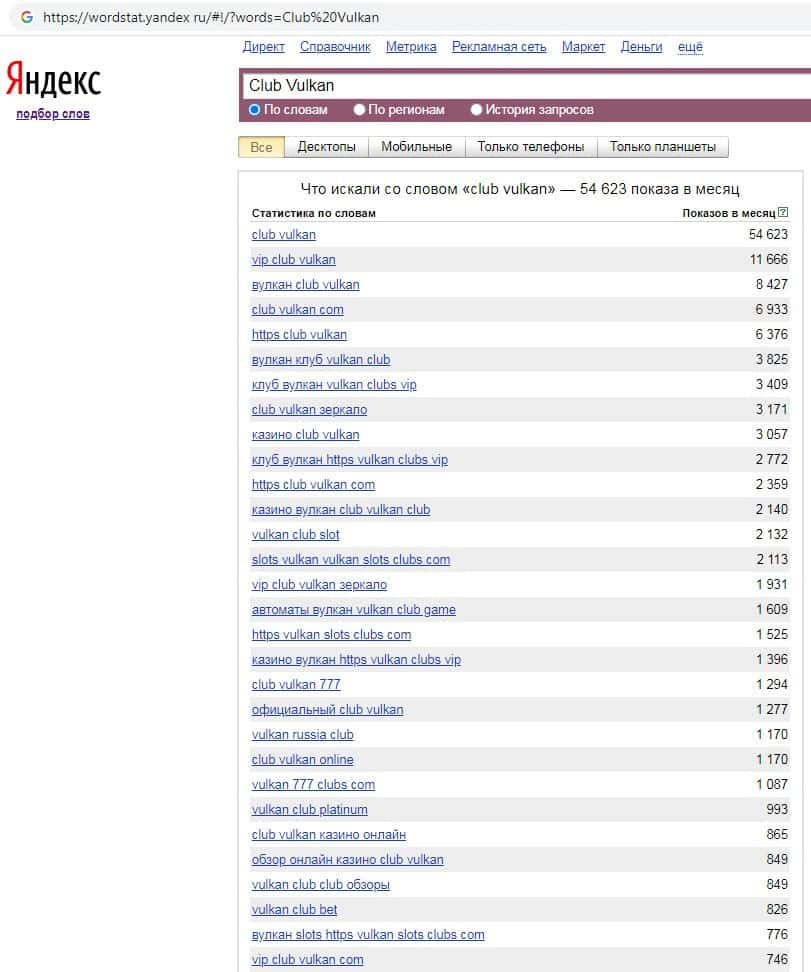The width and height of the screenshot is (811, 972).
Task: Click the 11 666 impressions value
Action: coord(769,259)
